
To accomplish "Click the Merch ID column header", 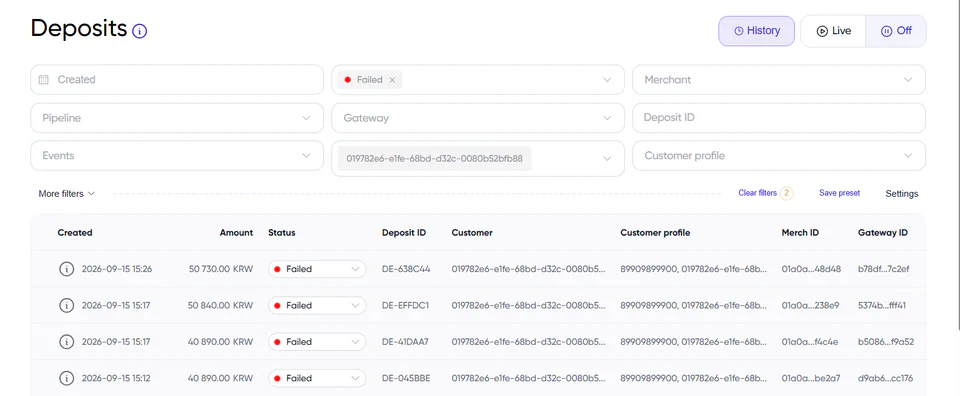I will pyautogui.click(x=800, y=233).
